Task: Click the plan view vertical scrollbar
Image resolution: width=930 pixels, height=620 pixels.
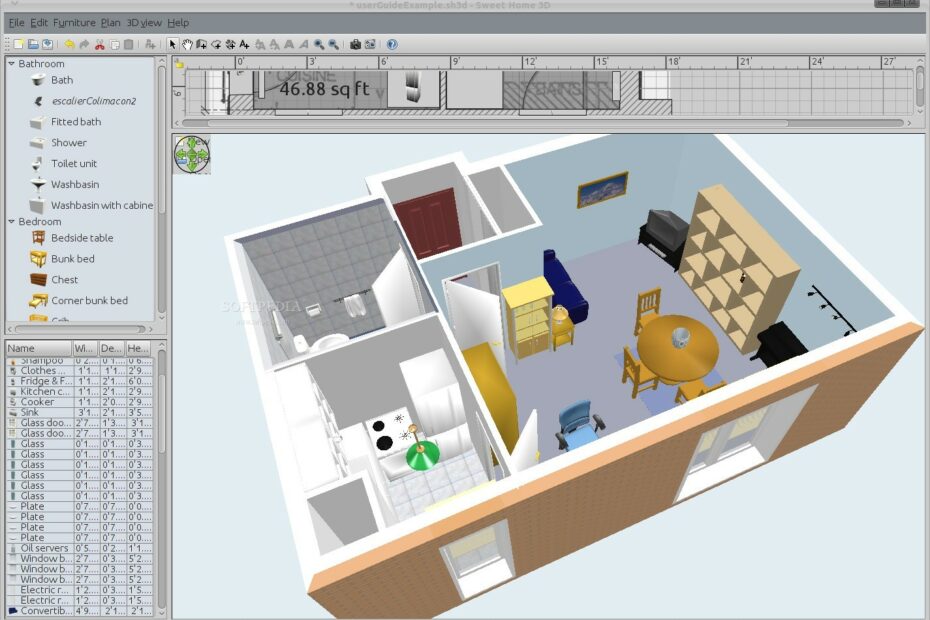Action: [x=920, y=86]
